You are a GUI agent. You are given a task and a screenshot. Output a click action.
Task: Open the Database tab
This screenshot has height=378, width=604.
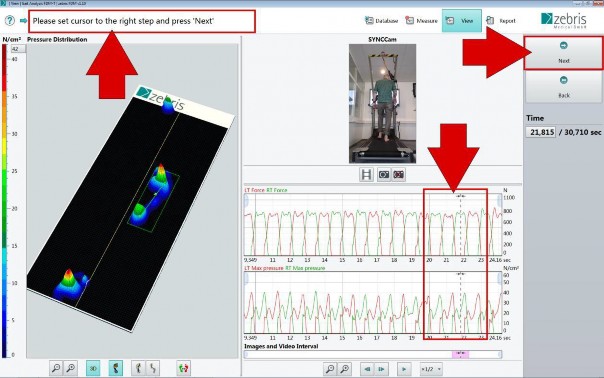click(381, 20)
